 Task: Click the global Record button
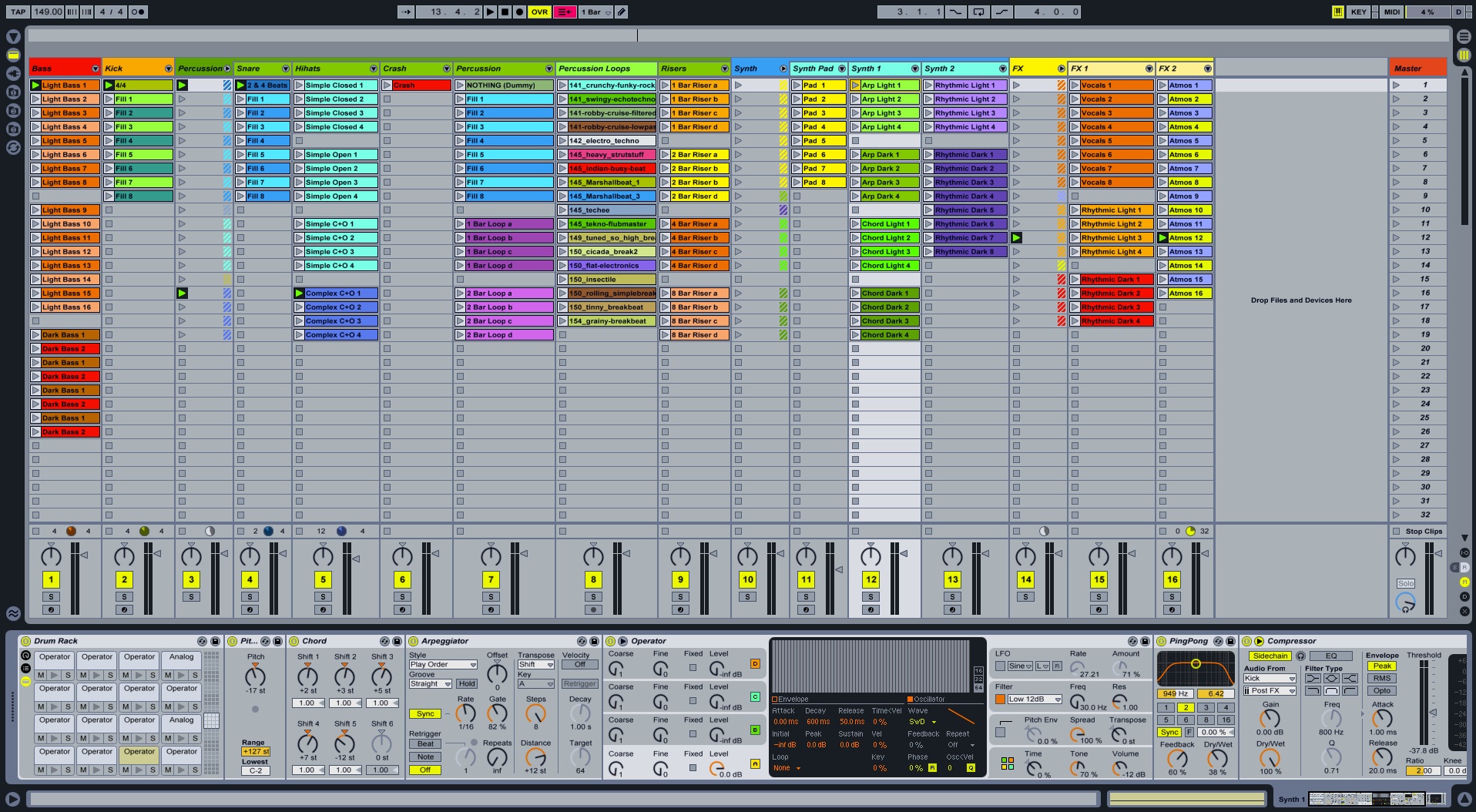(x=519, y=12)
